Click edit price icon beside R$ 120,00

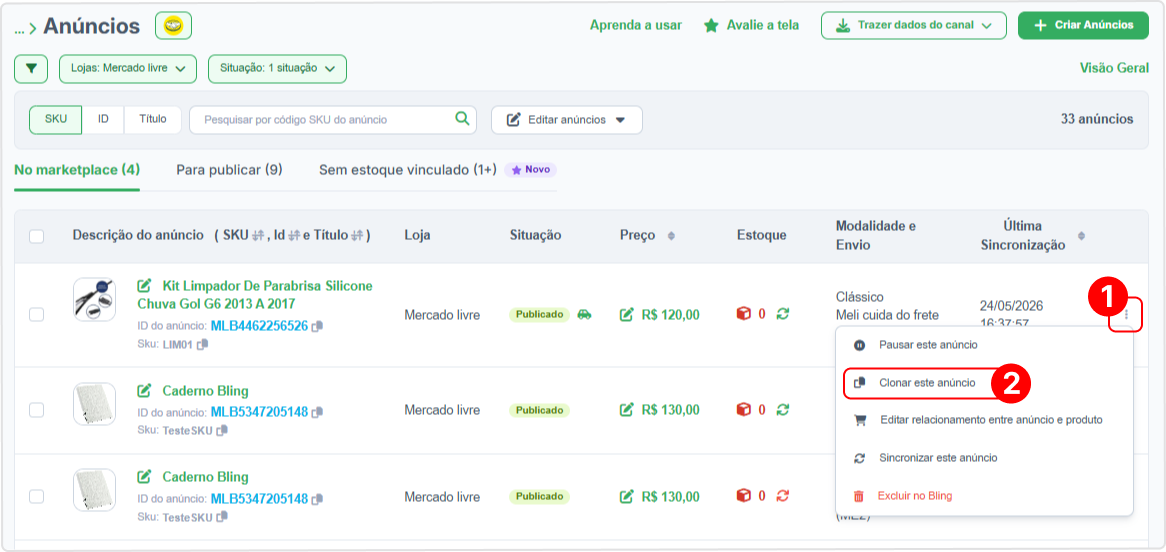627,314
